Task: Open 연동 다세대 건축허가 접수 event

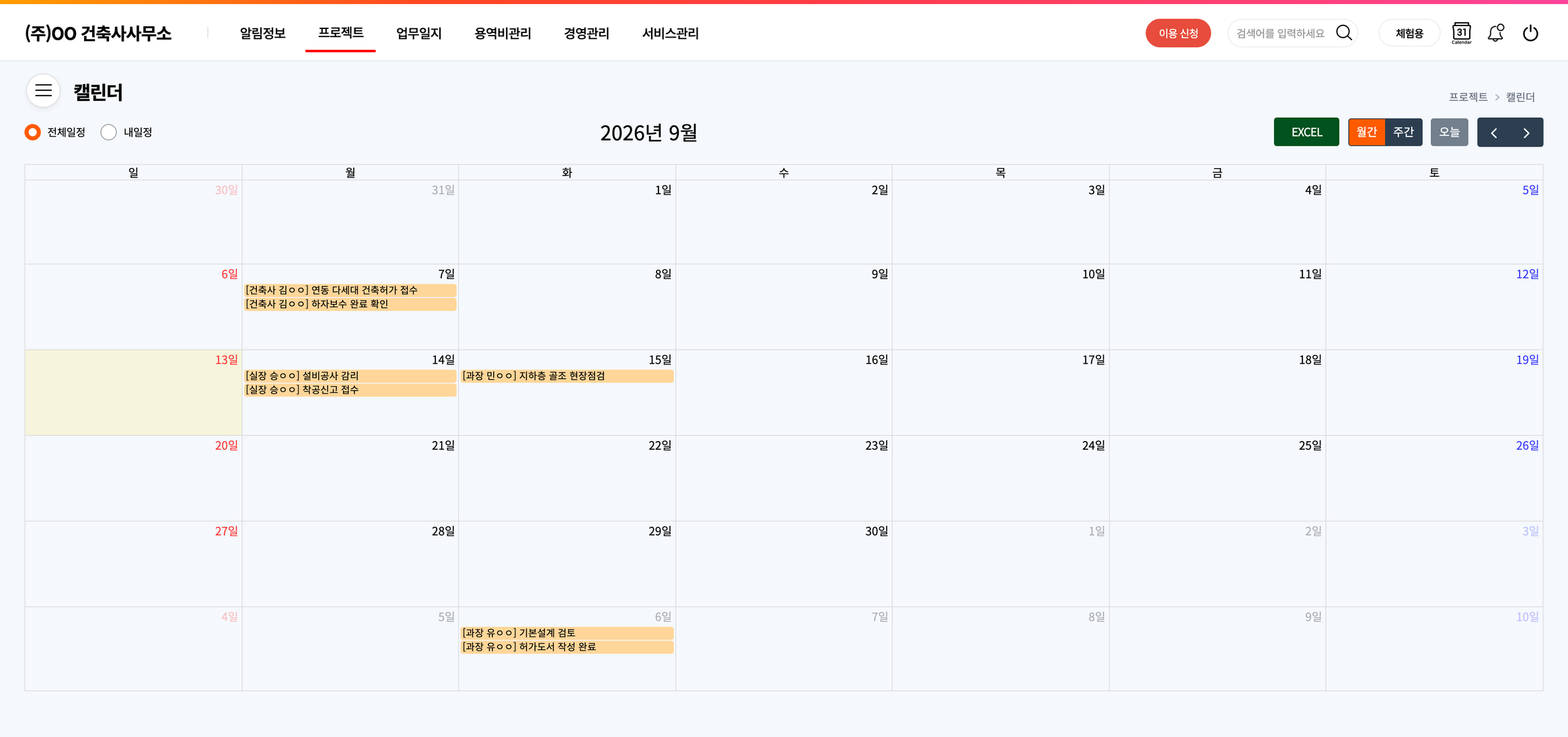Action: click(x=350, y=290)
